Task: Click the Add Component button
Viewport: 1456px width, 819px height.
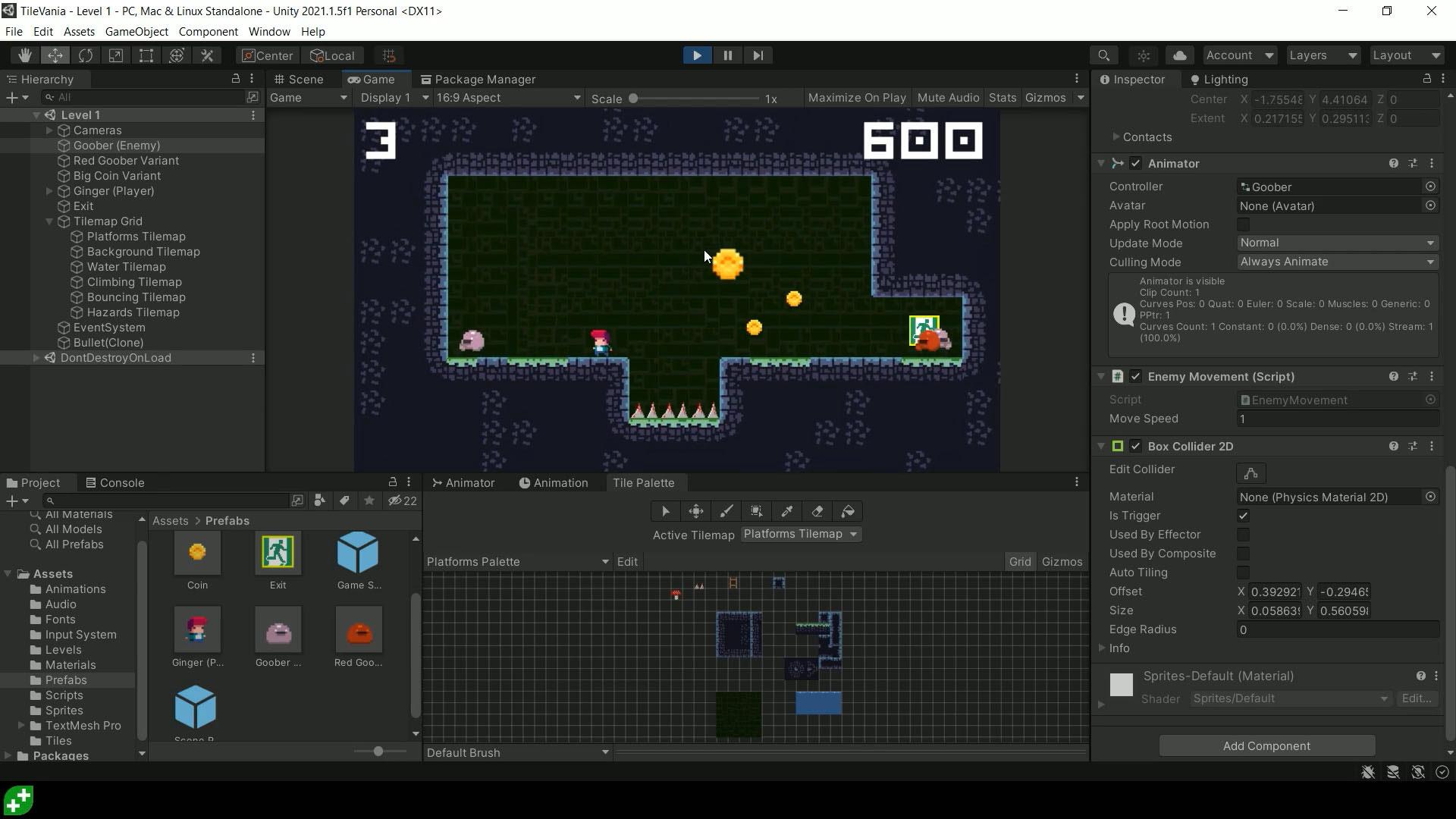Action: [1266, 745]
